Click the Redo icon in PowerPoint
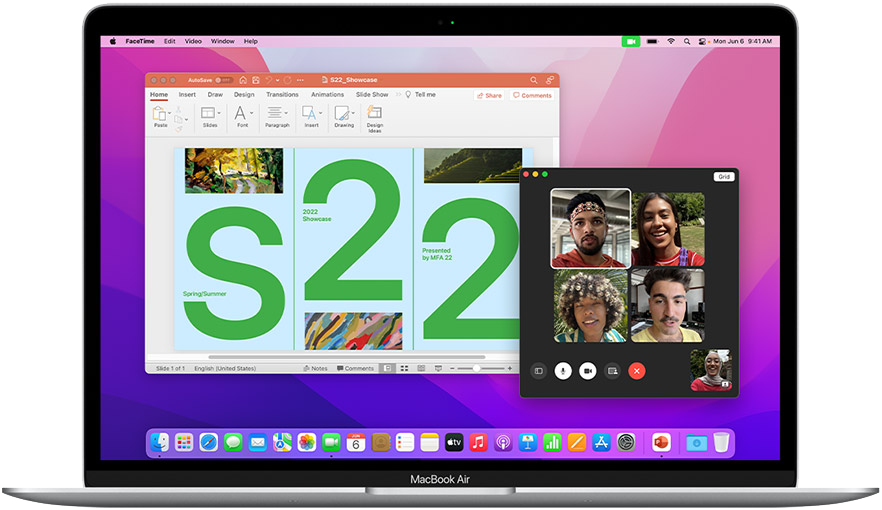The width and height of the screenshot is (882, 510). [x=287, y=80]
